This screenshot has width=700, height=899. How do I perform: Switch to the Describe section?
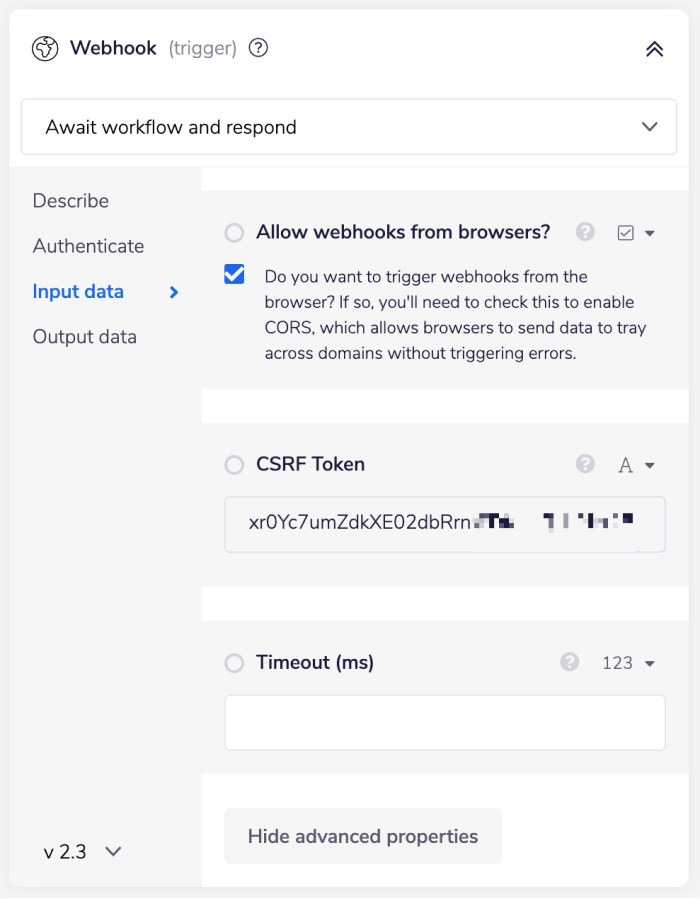point(70,201)
